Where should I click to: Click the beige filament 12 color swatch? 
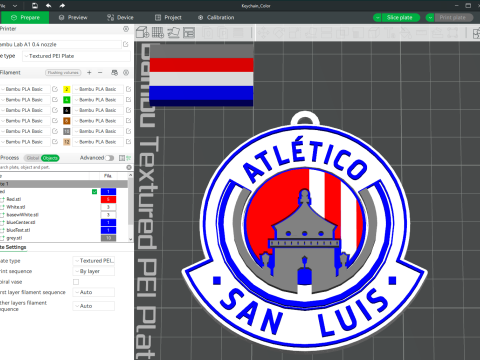(x=67, y=142)
